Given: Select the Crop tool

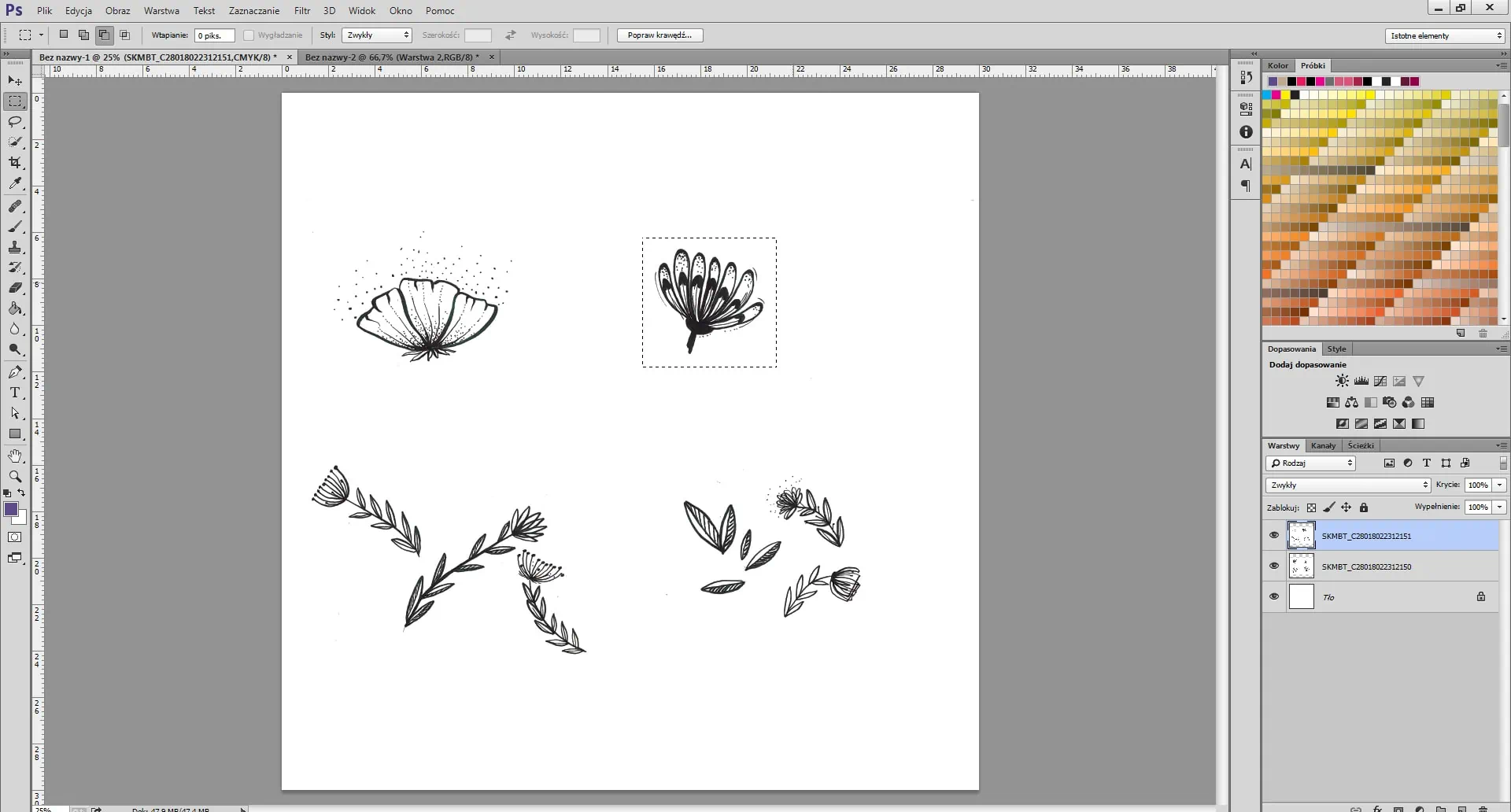Looking at the screenshot, I should tap(15, 163).
